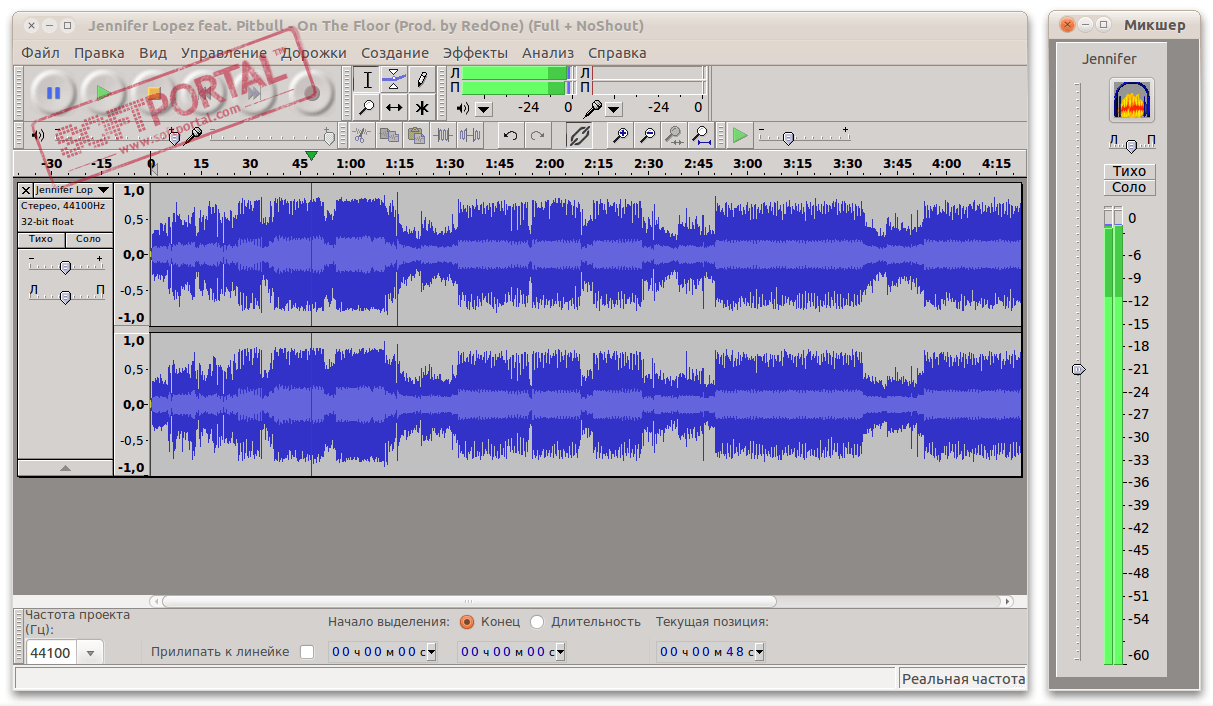1213x706 pixels.
Task: Close the Jennifer Lop track with X
Action: (26, 190)
